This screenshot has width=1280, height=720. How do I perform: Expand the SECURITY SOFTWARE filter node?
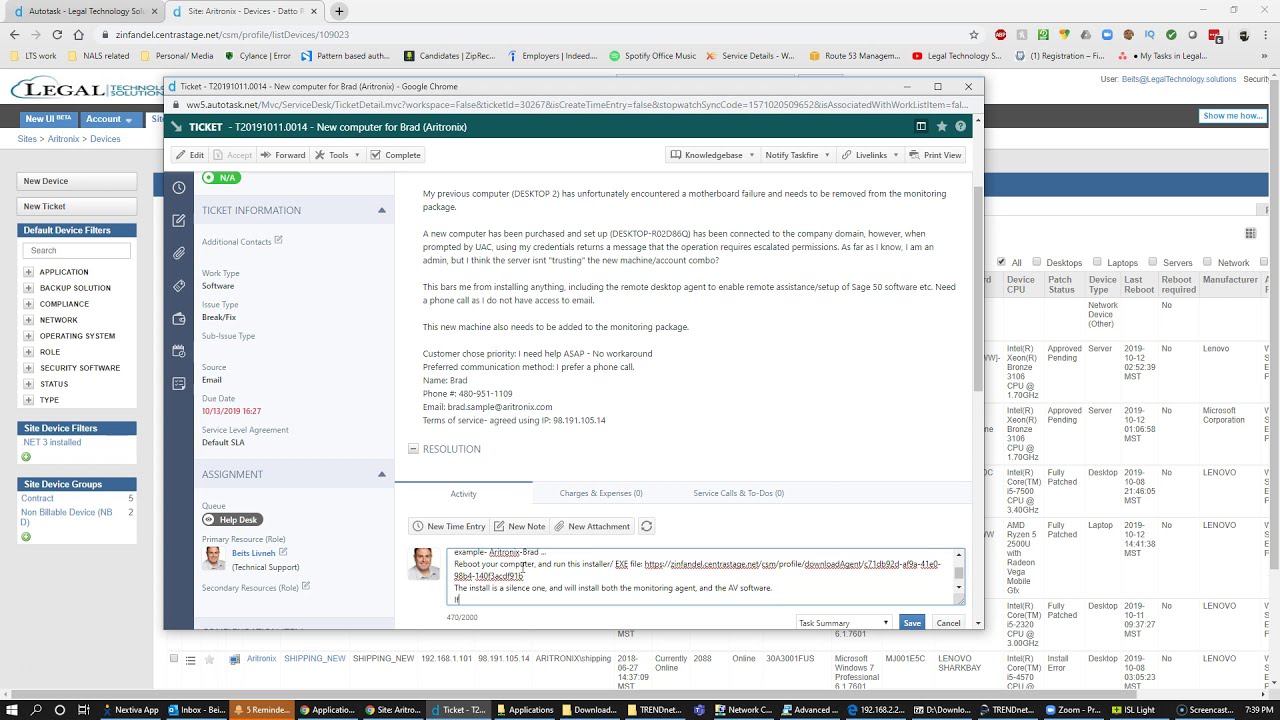(x=28, y=368)
